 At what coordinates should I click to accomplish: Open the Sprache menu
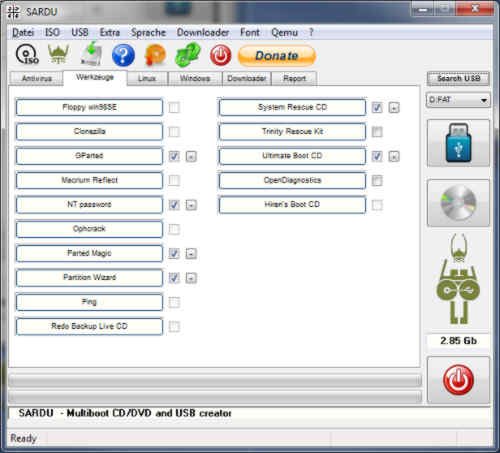pyautogui.click(x=148, y=32)
